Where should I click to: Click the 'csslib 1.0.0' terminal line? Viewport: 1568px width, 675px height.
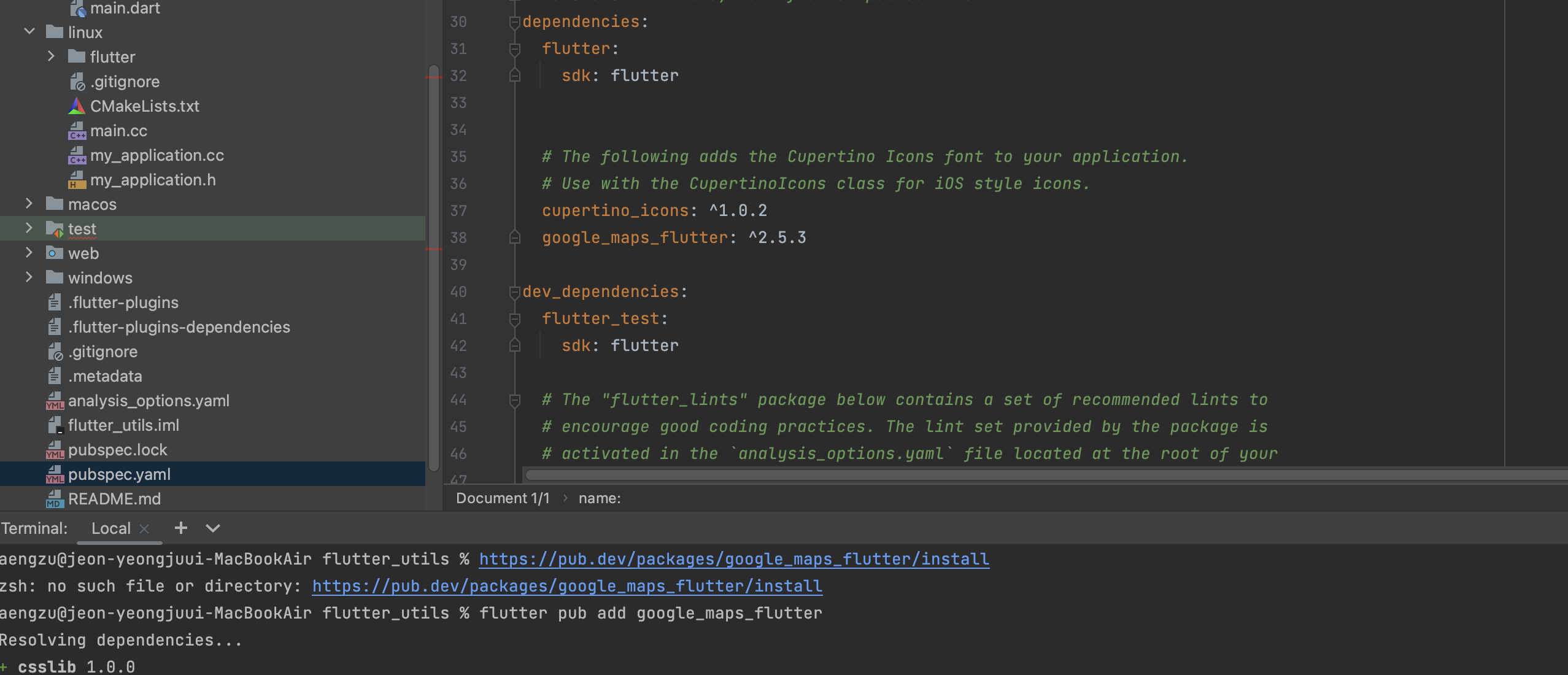pos(76,666)
